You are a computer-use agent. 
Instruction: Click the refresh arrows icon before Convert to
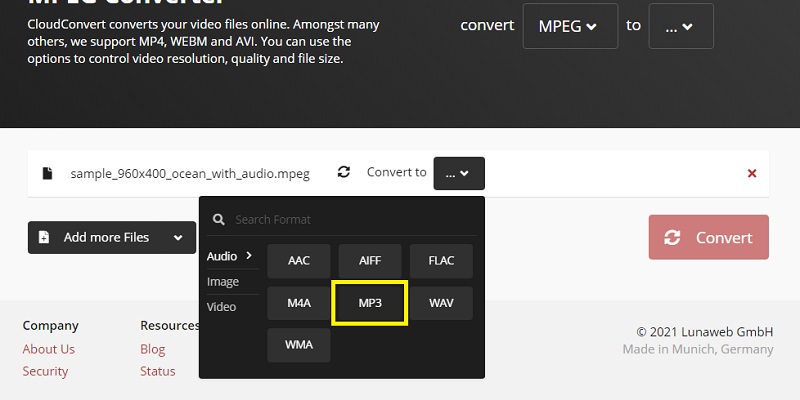coord(344,172)
